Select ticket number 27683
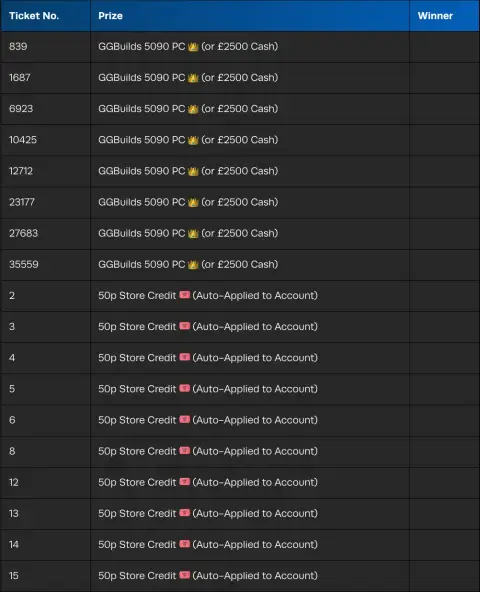The height and width of the screenshot is (592, 480). 23,233
